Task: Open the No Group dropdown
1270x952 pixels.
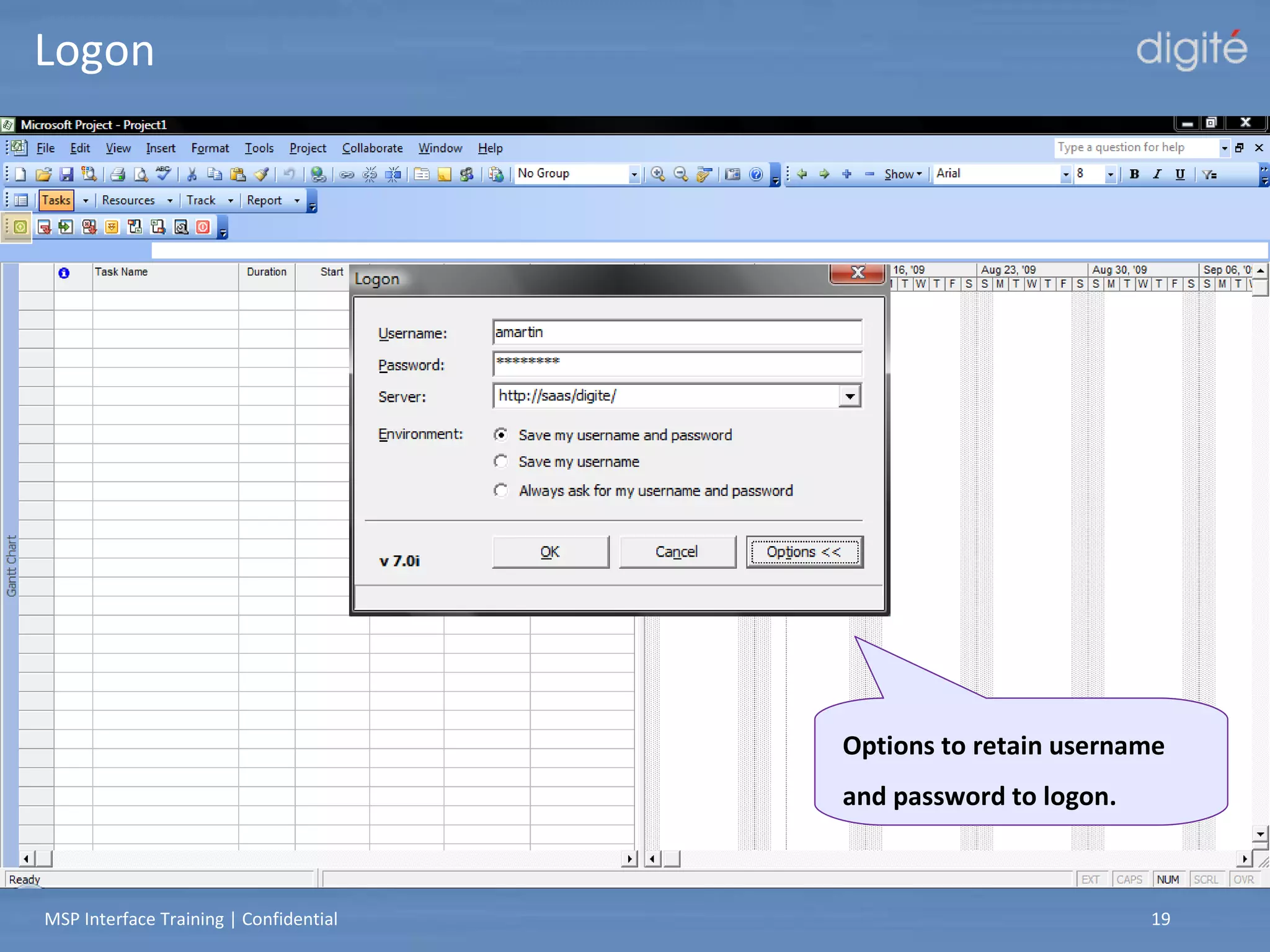Action: (x=634, y=174)
